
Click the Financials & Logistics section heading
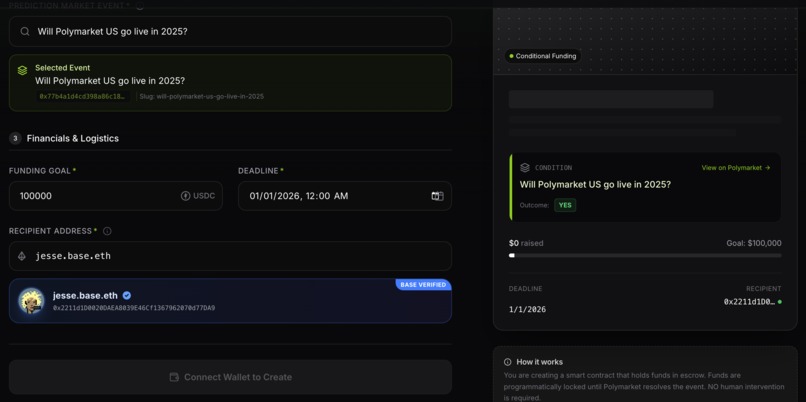(72, 138)
